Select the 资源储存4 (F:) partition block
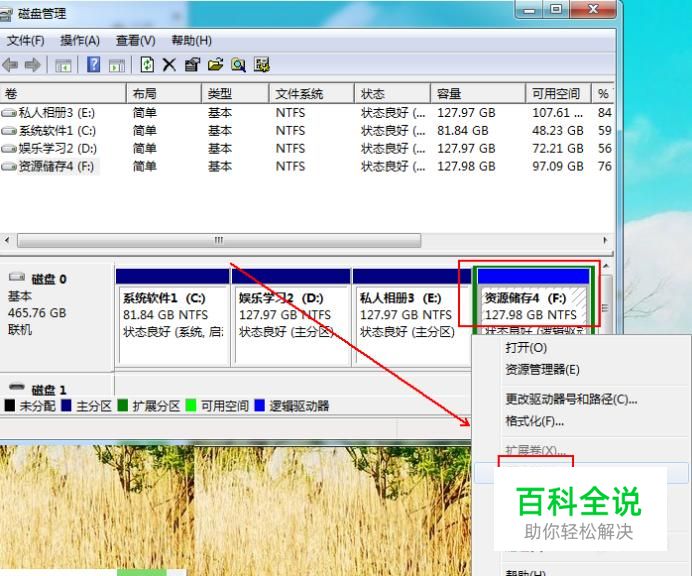 point(533,301)
